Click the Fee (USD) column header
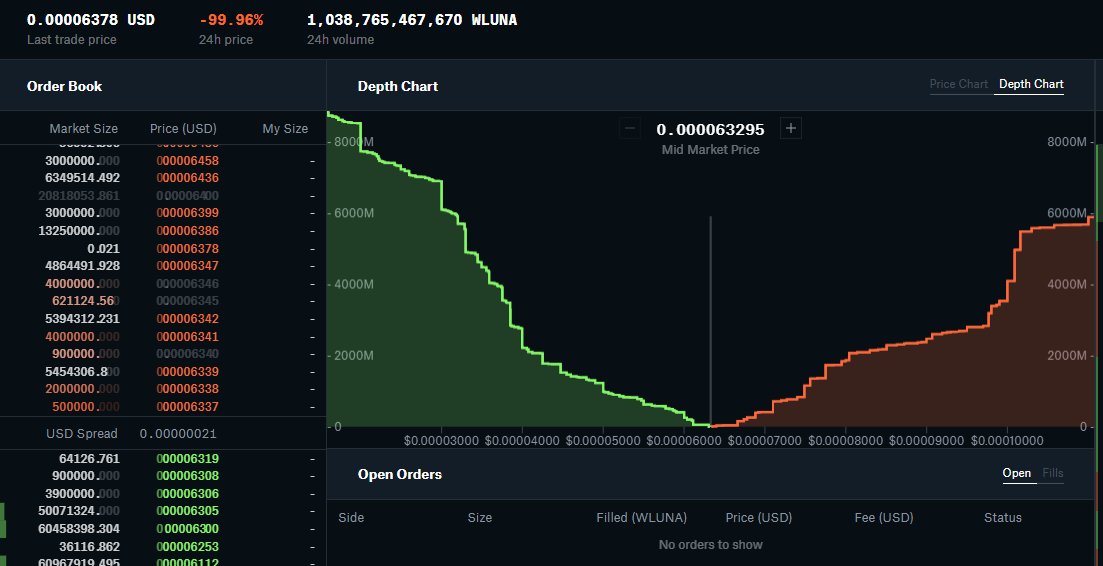This screenshot has width=1103, height=566. (x=884, y=517)
